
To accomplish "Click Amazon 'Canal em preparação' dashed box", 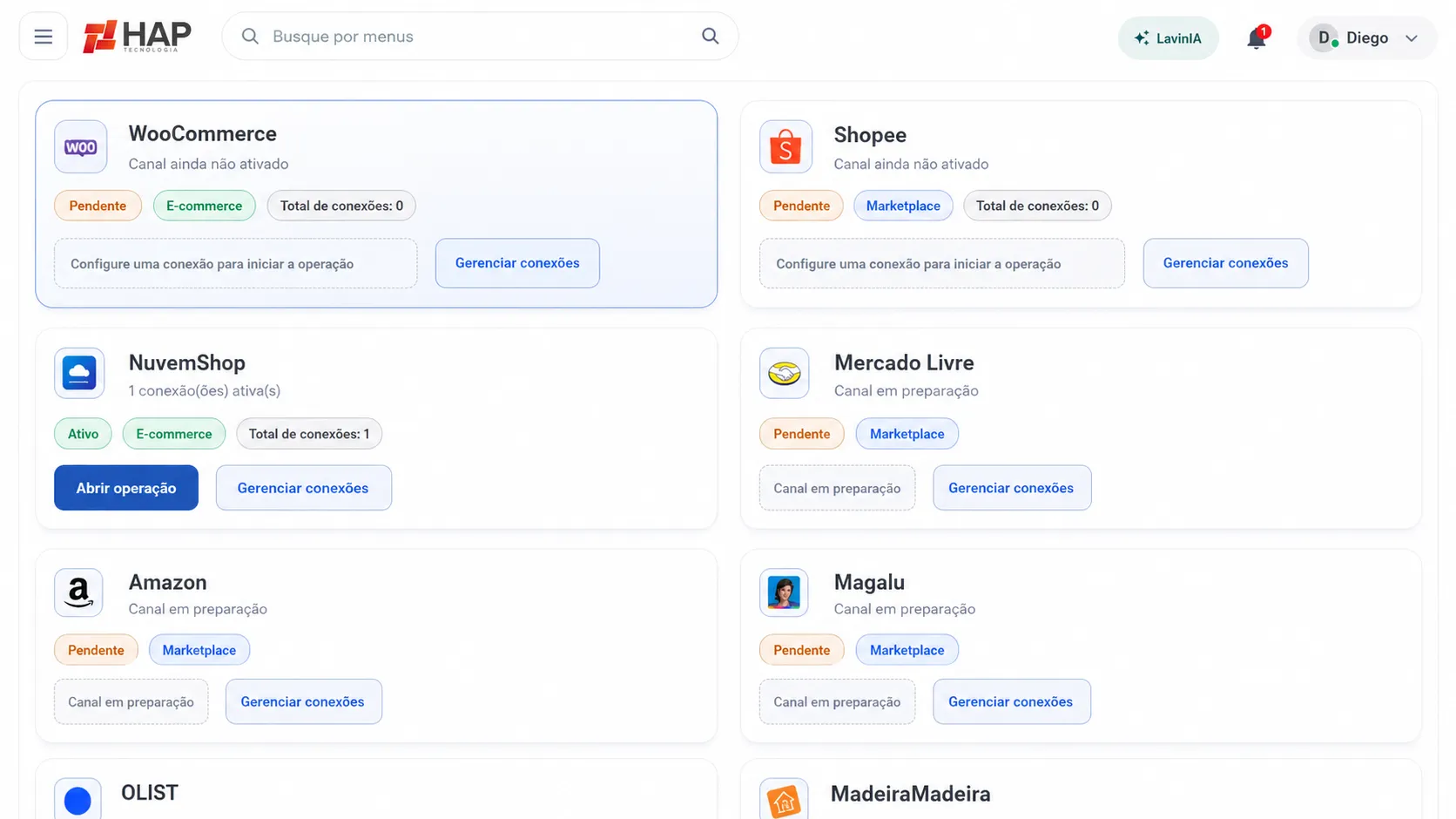I will coord(131,701).
